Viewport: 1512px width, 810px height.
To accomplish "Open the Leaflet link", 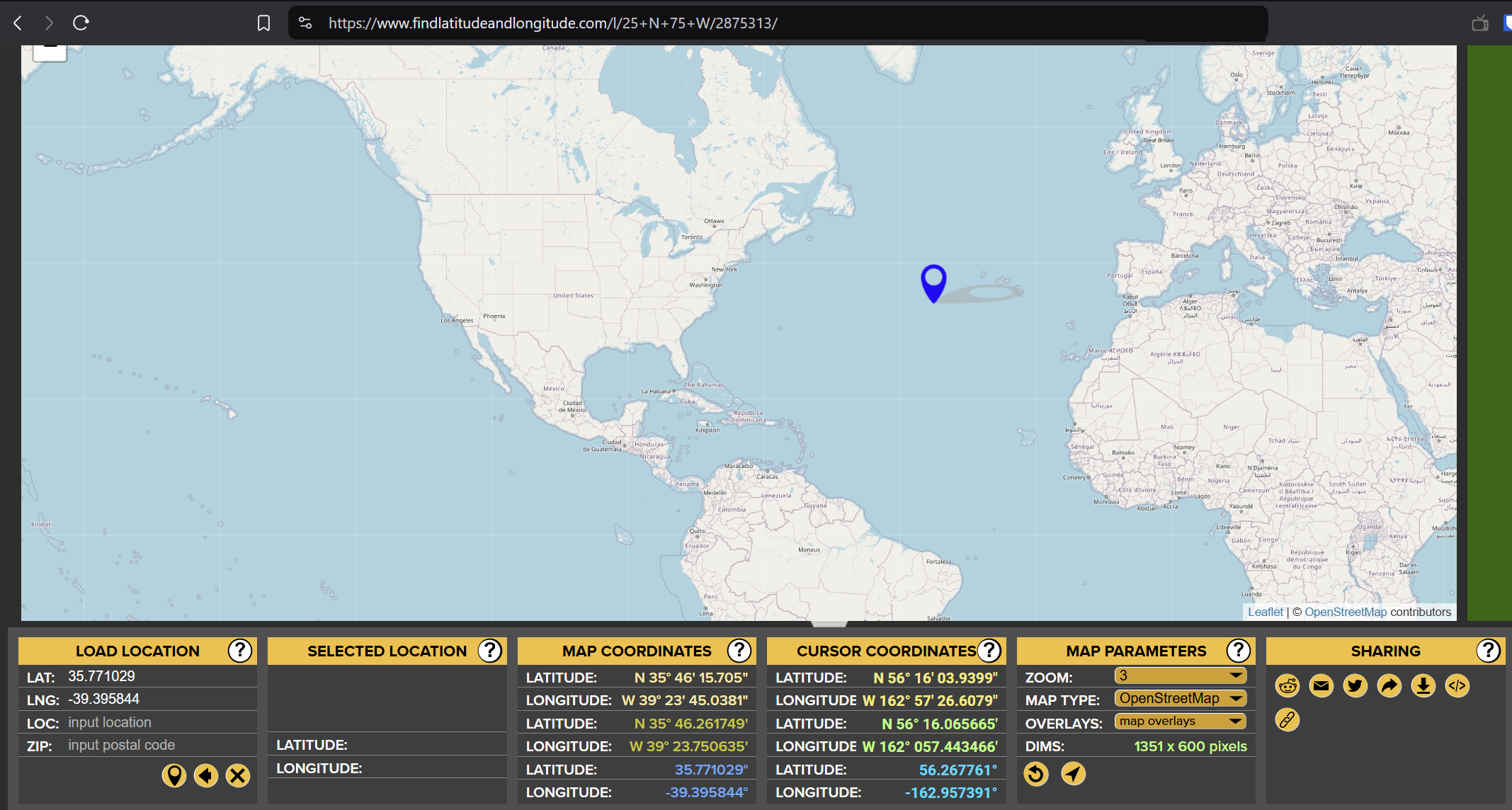I will (1265, 612).
